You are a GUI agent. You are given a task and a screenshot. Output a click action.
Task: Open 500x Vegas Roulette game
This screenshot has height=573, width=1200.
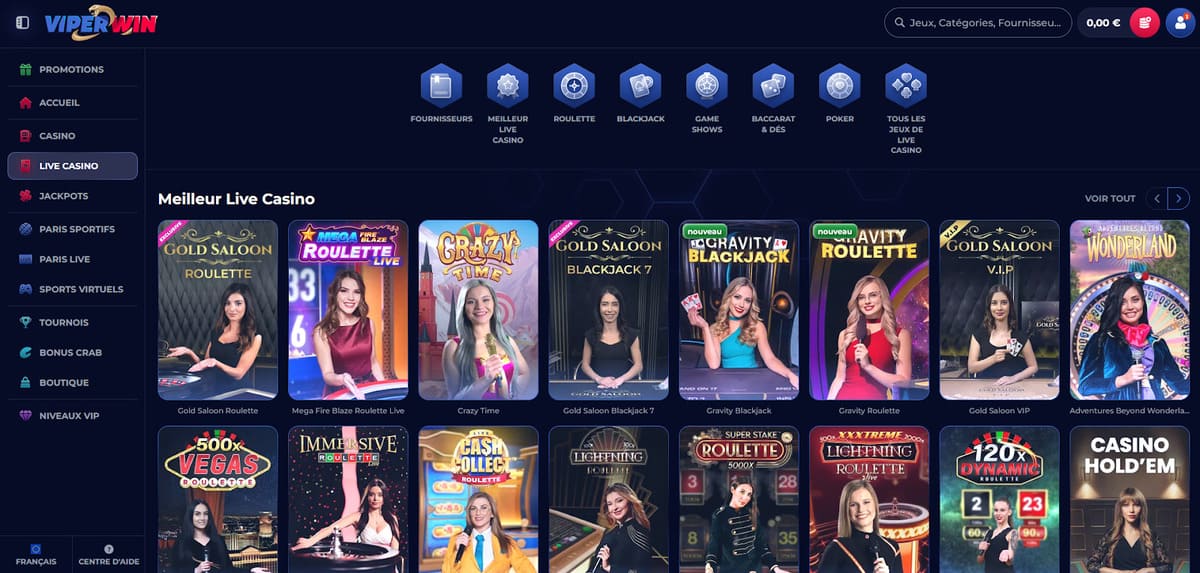tap(218, 499)
